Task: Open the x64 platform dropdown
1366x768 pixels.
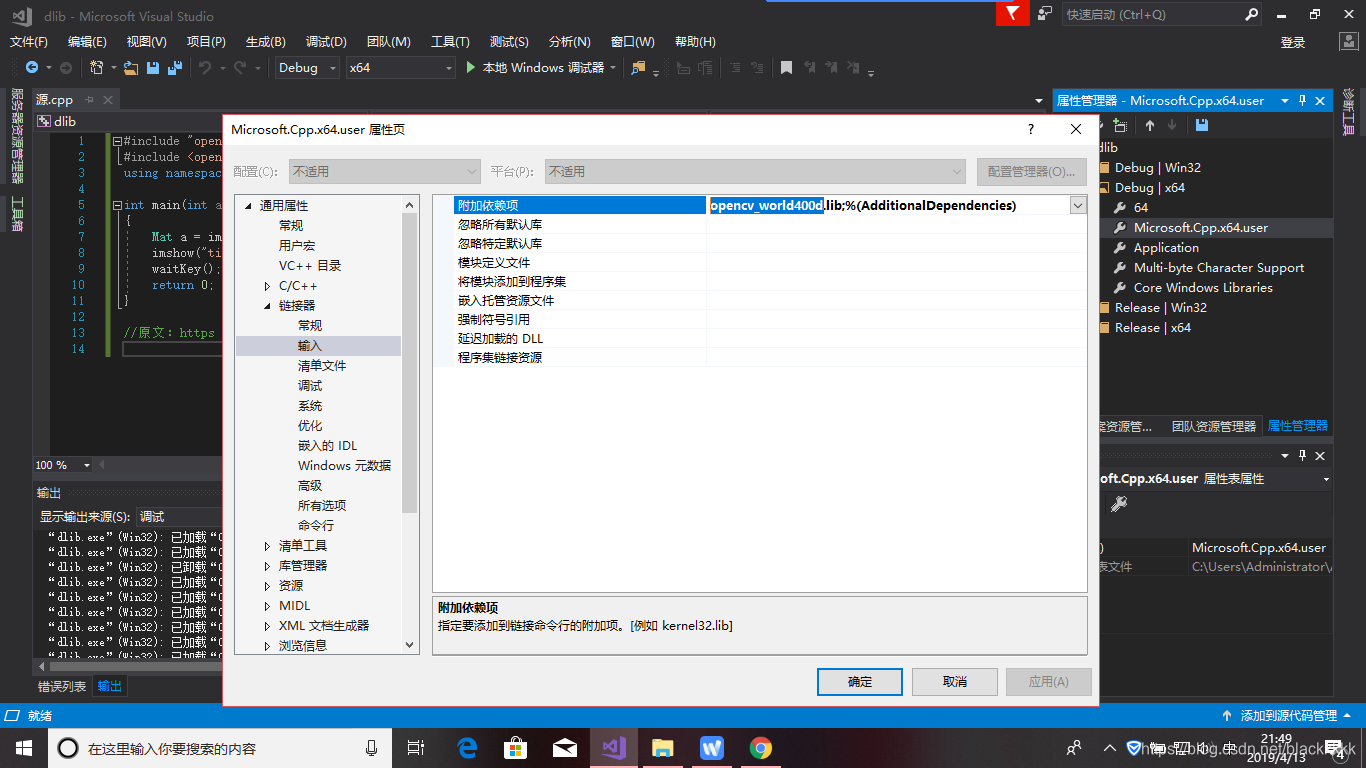Action: [400, 68]
